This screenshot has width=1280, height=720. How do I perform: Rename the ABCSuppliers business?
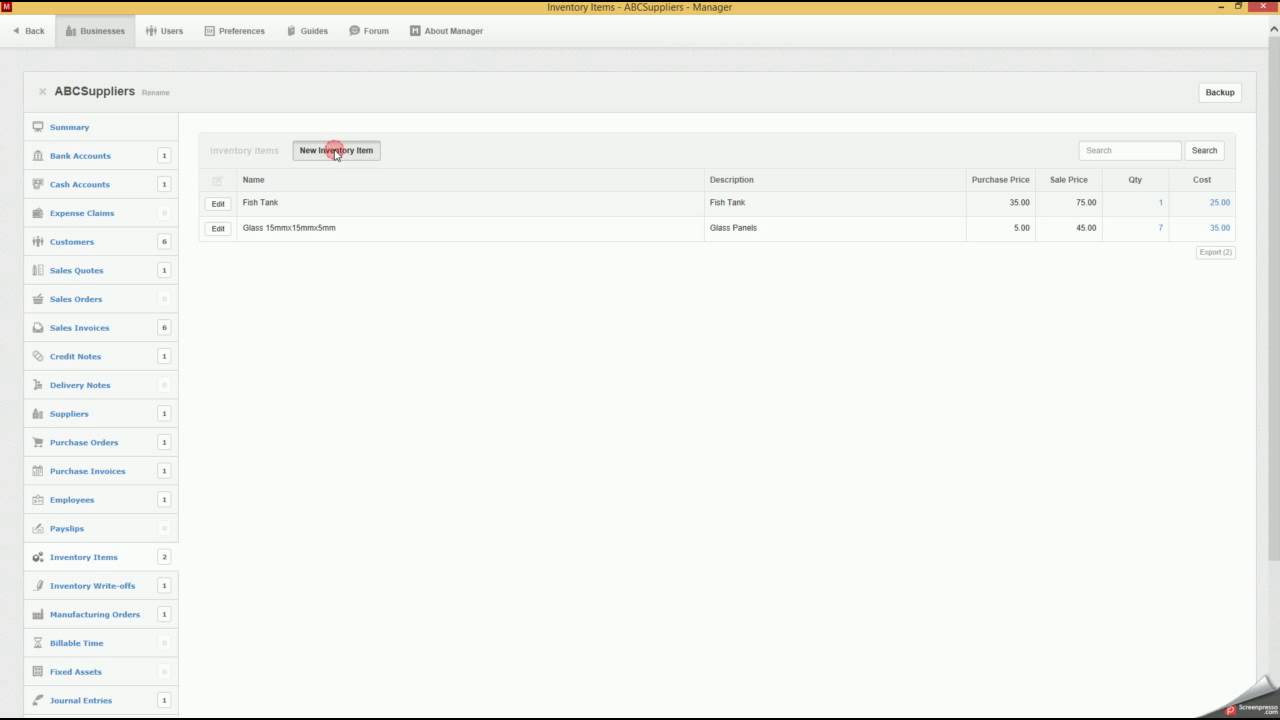(x=155, y=93)
